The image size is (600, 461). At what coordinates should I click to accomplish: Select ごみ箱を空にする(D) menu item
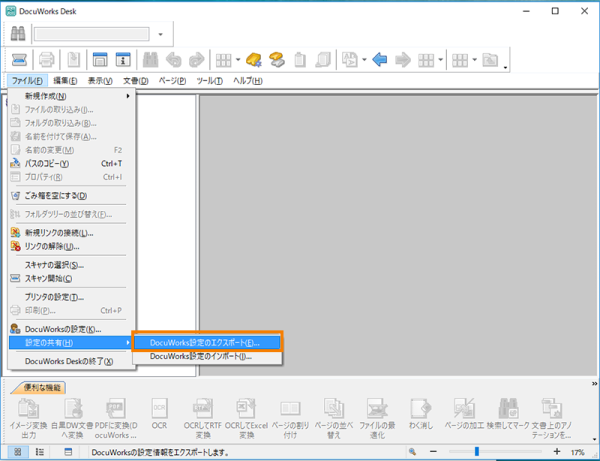(x=71, y=195)
